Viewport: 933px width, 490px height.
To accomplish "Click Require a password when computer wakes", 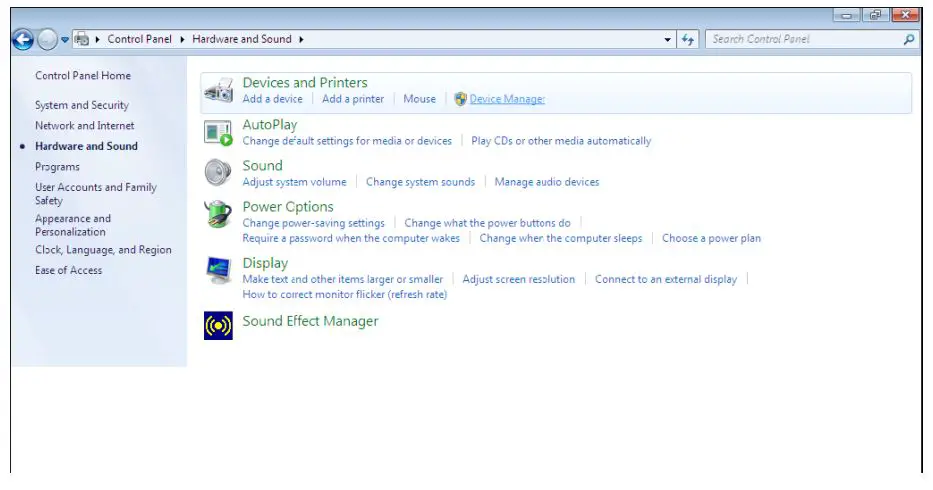I will [x=351, y=238].
